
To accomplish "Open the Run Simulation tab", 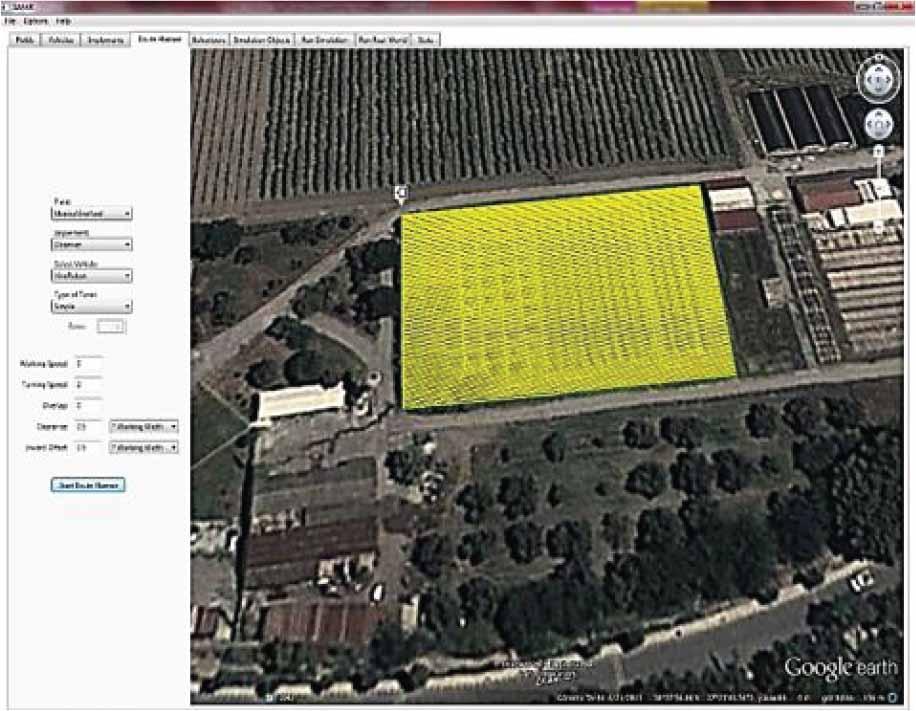I will [x=325, y=40].
